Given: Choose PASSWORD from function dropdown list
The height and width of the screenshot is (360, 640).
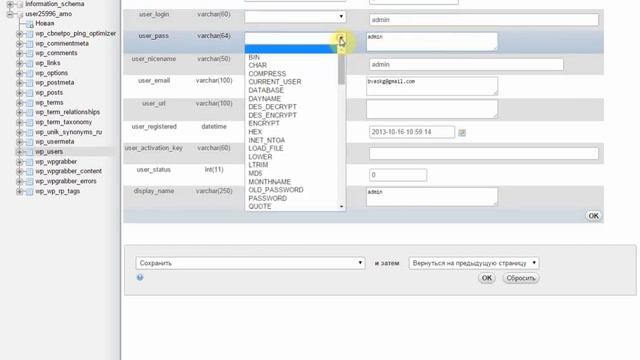Looking at the screenshot, I should (x=267, y=198).
